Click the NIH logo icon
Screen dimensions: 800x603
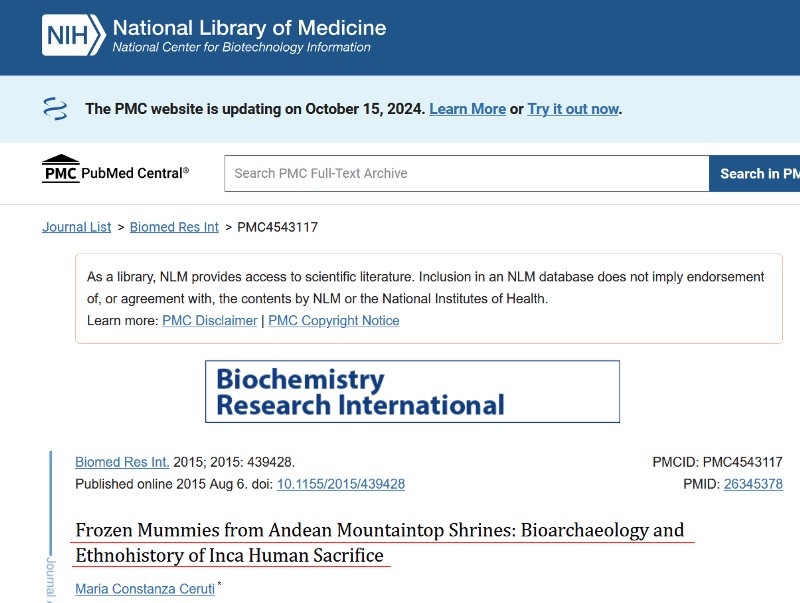click(x=73, y=35)
